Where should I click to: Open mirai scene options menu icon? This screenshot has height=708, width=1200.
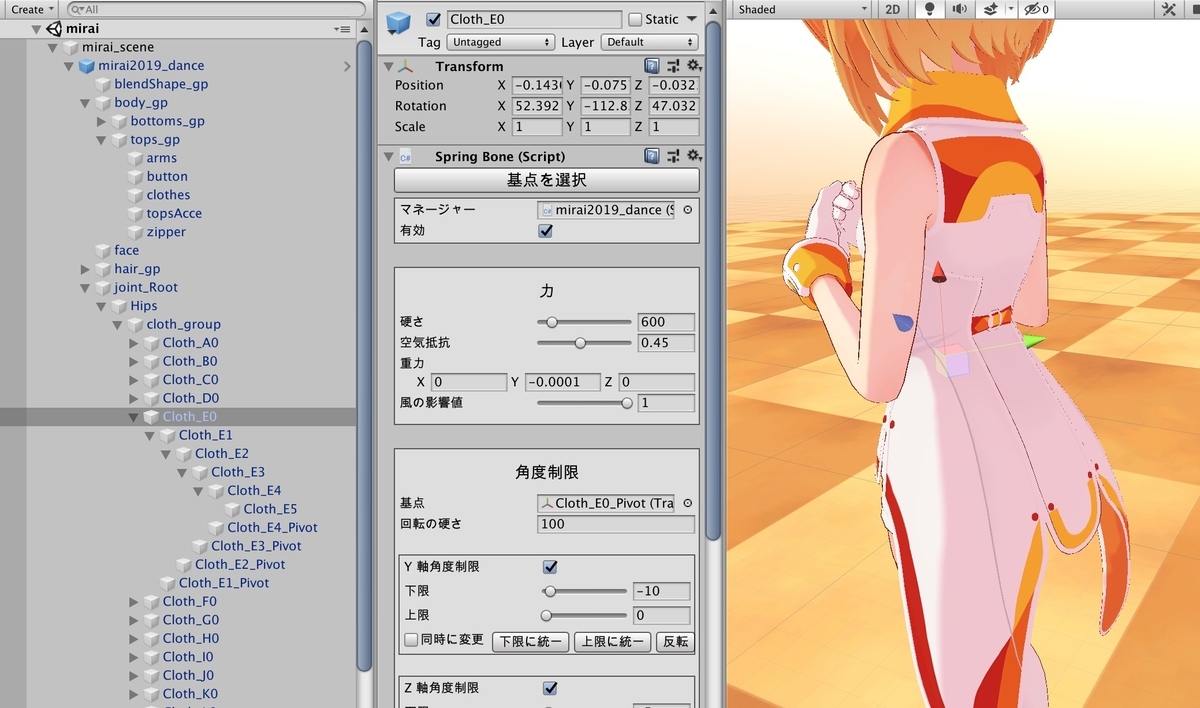coord(343,29)
